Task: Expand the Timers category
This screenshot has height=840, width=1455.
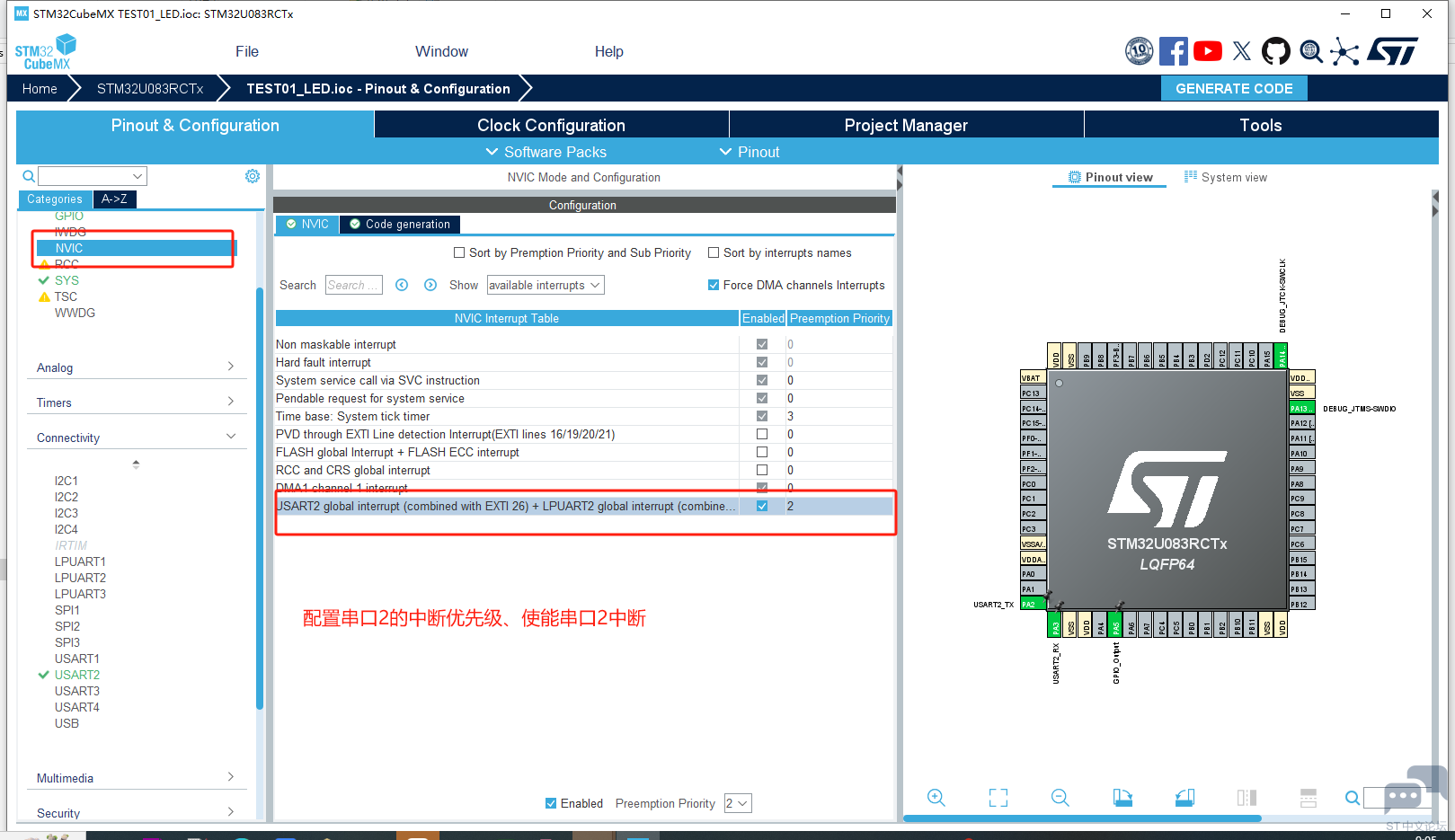Action: (136, 402)
